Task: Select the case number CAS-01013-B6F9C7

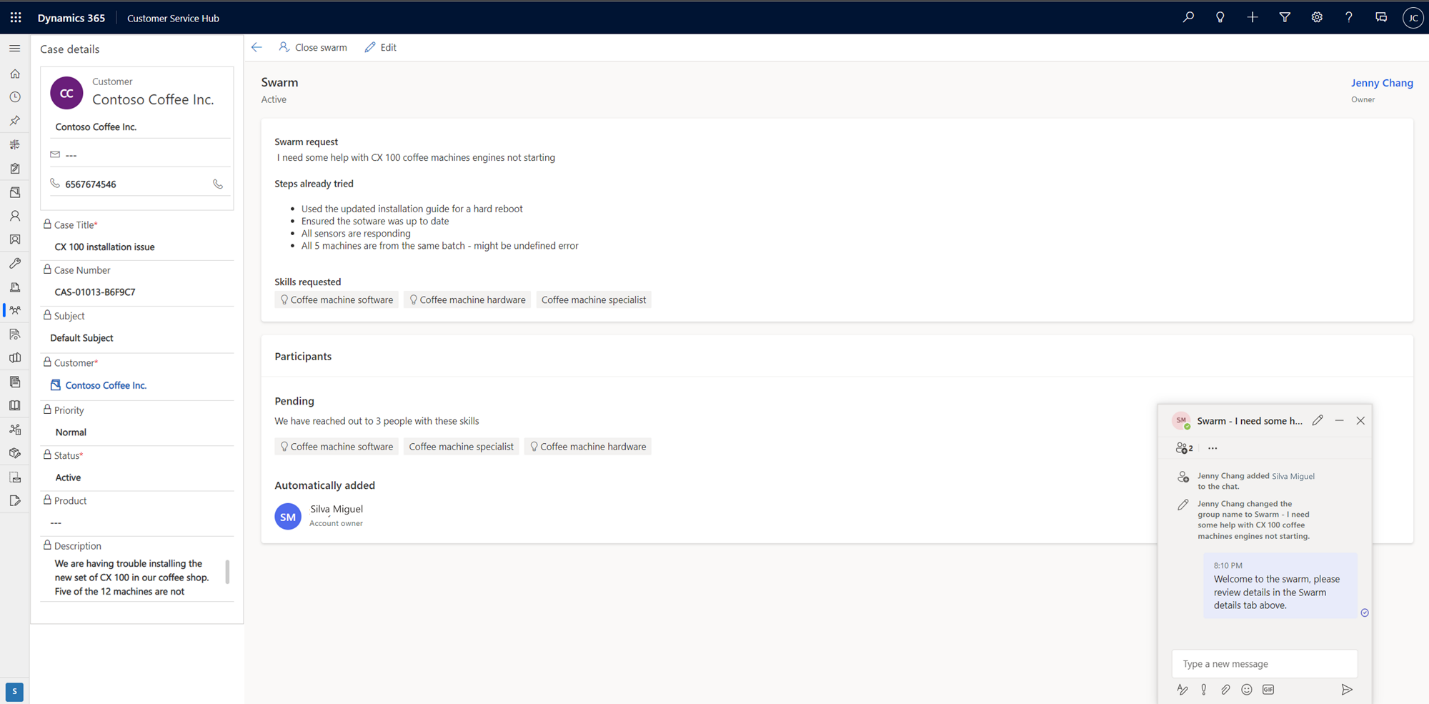Action: (x=95, y=292)
